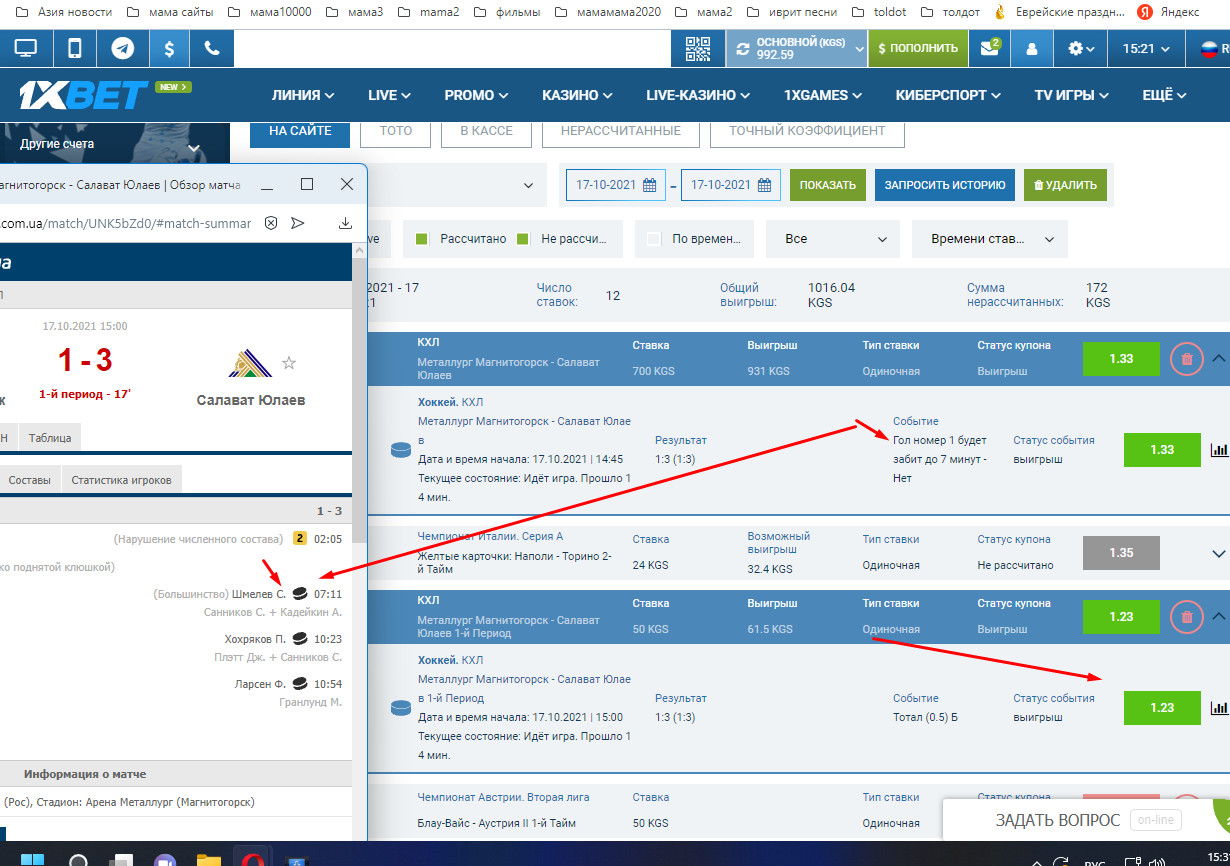Viewport: 1230px width, 866px height.
Task: Open the ЕЩЁ menu
Action: 1164,95
